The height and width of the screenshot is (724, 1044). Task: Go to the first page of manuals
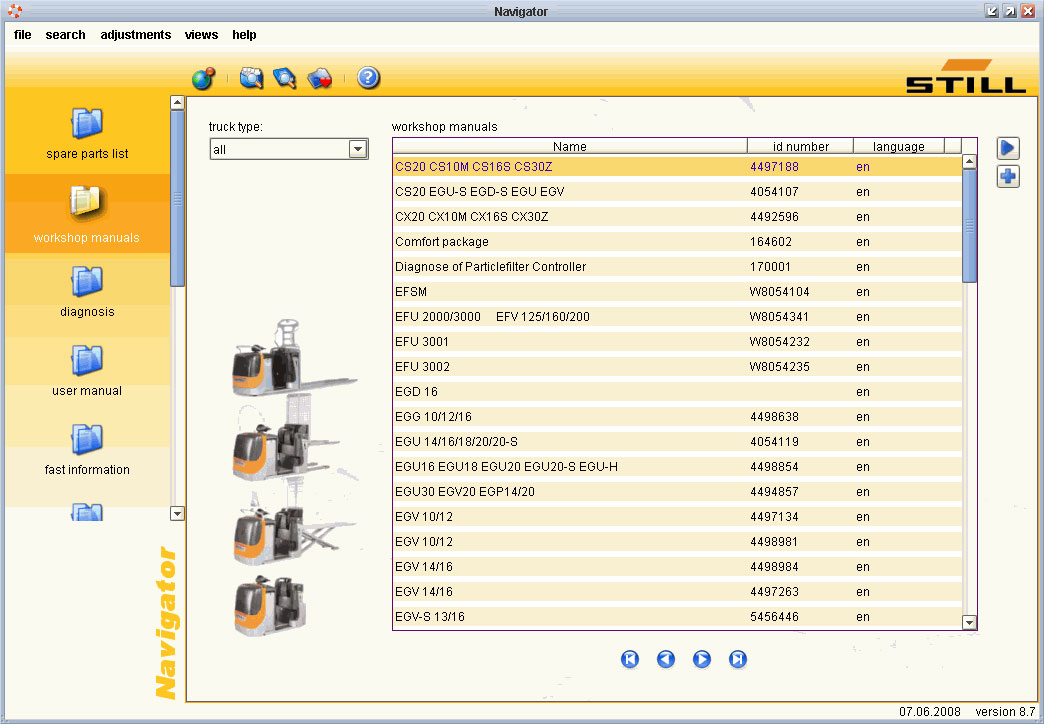pyautogui.click(x=630, y=659)
